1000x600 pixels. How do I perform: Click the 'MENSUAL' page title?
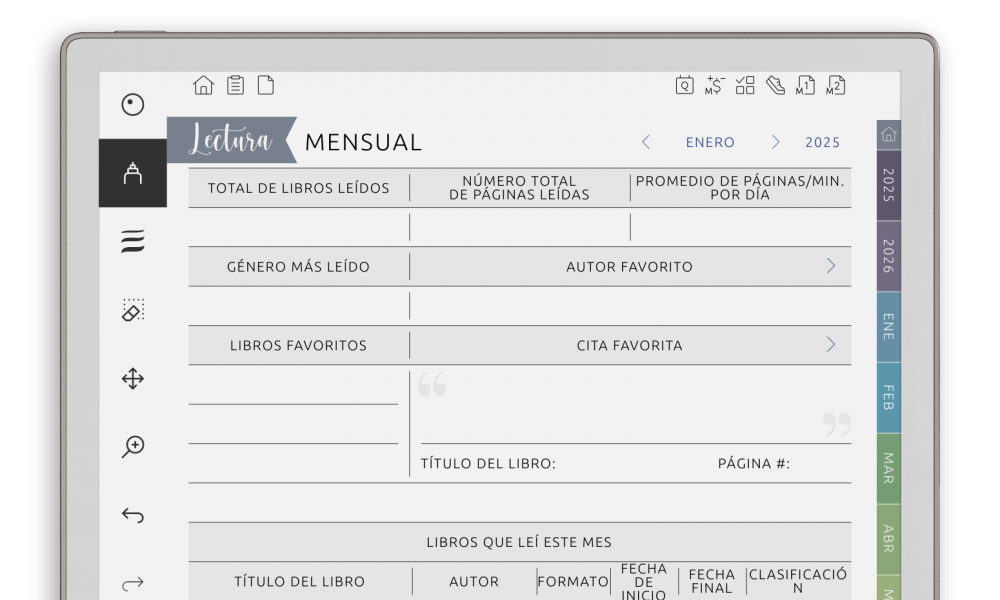363,142
